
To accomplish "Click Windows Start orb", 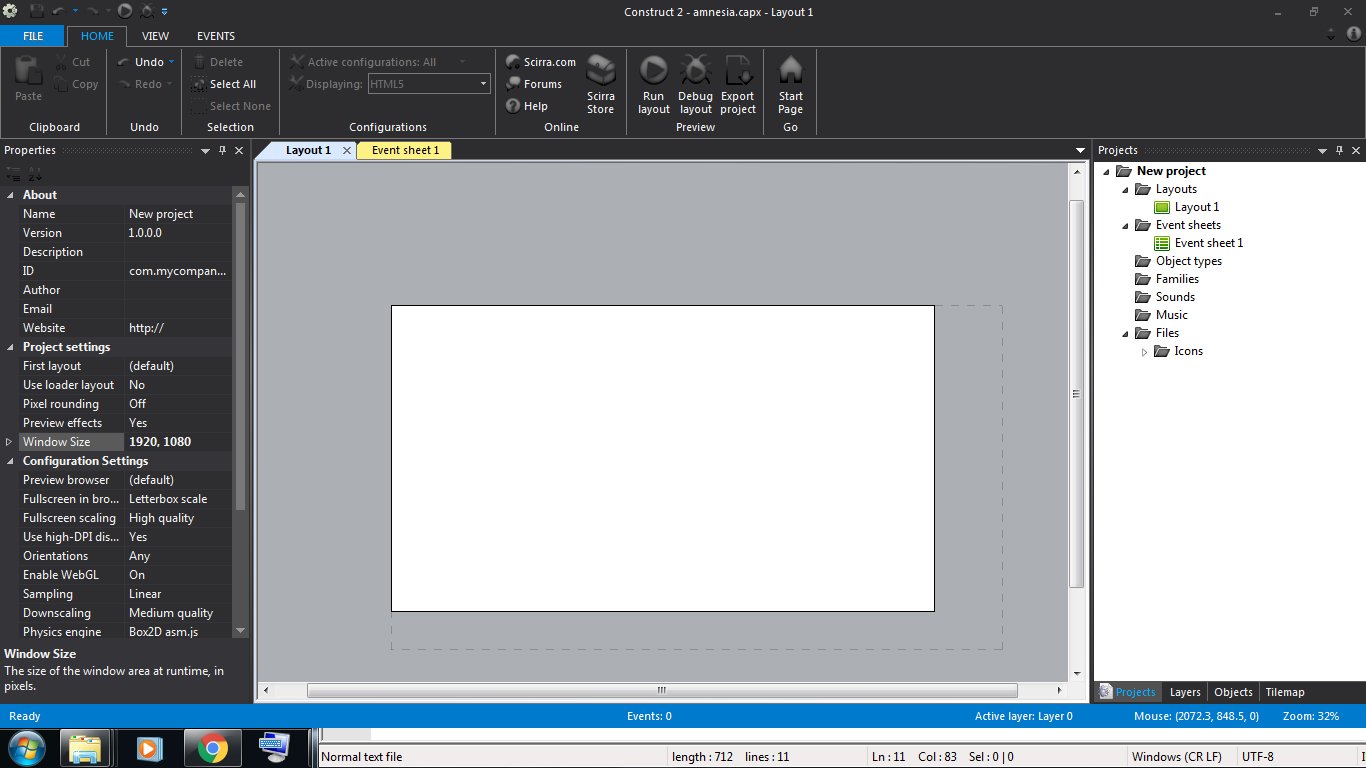I will 25,748.
